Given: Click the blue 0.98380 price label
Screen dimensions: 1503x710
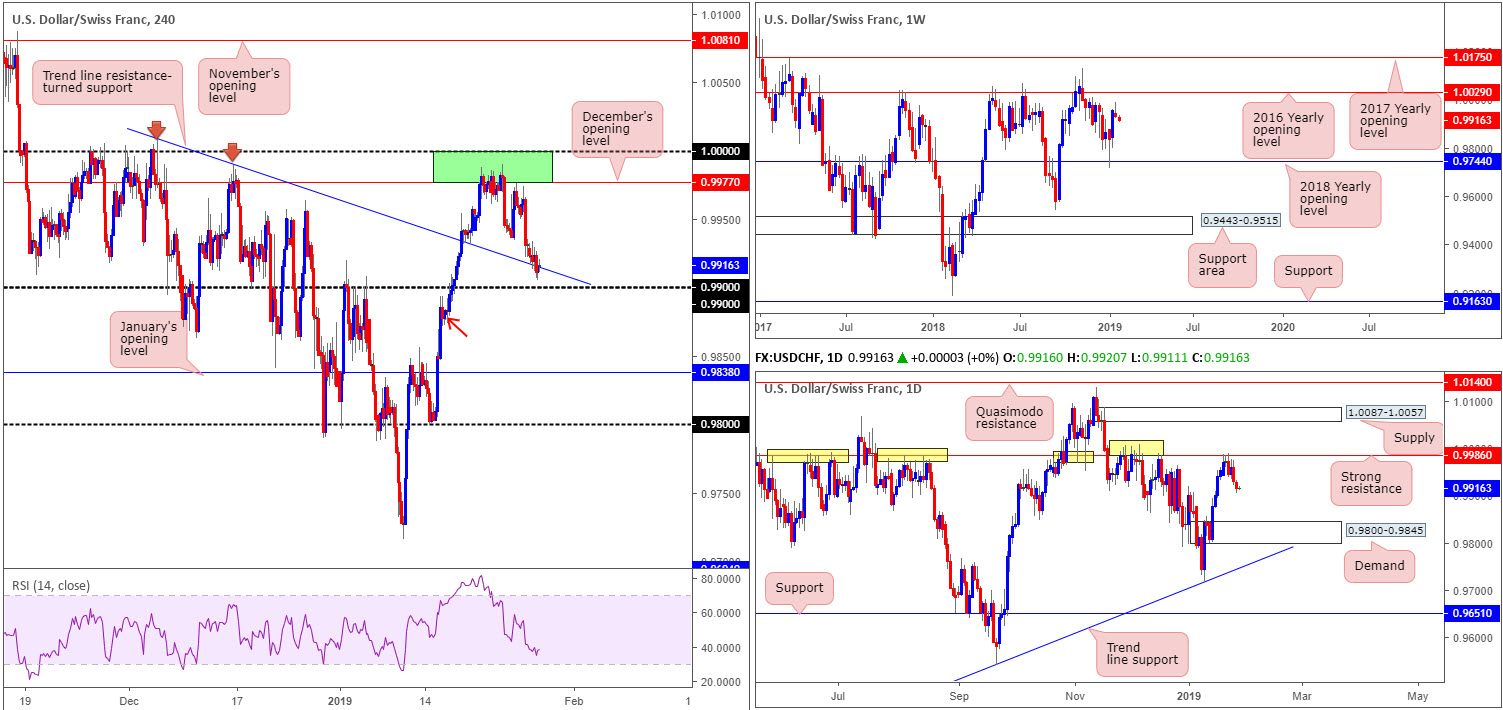Looking at the screenshot, I should (x=721, y=373).
